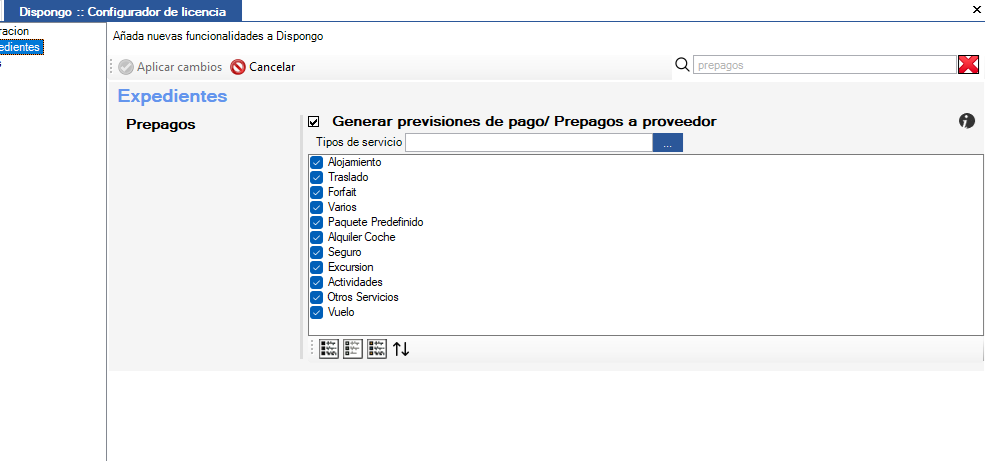Click the up-down sort arrows icon
Screen dimensions: 985x461
(x=401, y=349)
